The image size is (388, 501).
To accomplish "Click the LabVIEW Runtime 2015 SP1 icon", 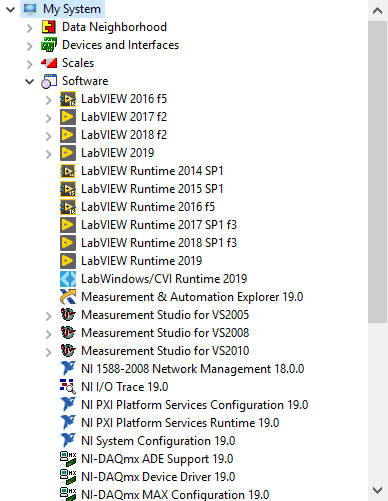I will [68, 189].
